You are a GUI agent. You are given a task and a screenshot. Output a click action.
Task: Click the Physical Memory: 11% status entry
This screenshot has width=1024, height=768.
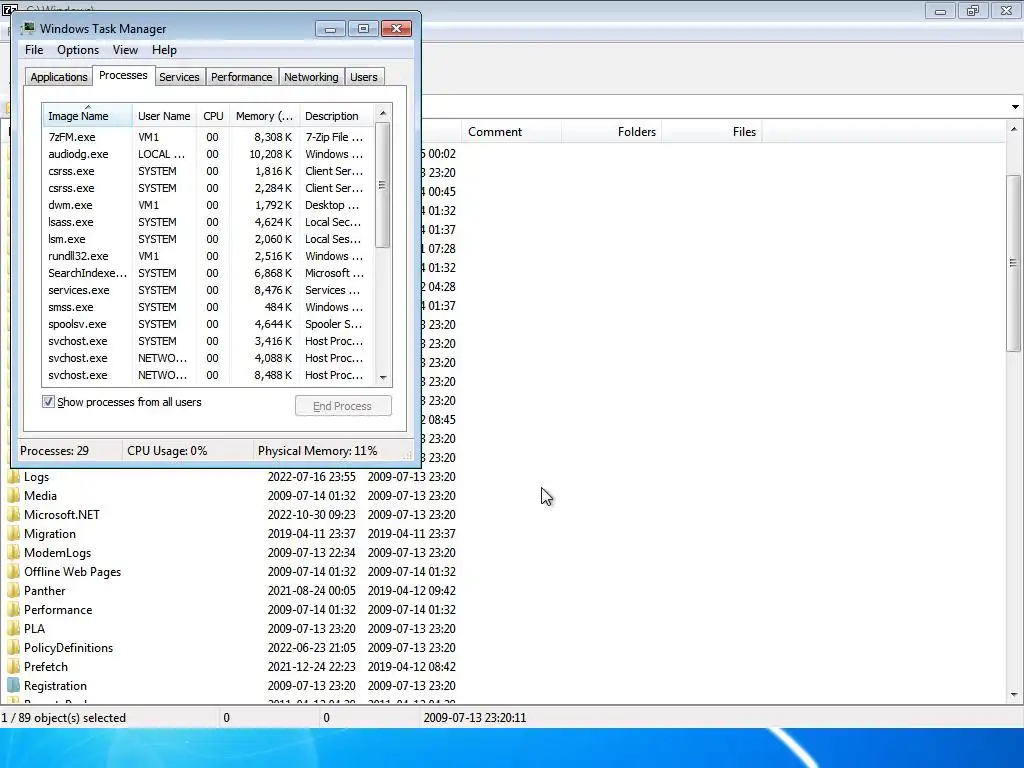click(317, 451)
